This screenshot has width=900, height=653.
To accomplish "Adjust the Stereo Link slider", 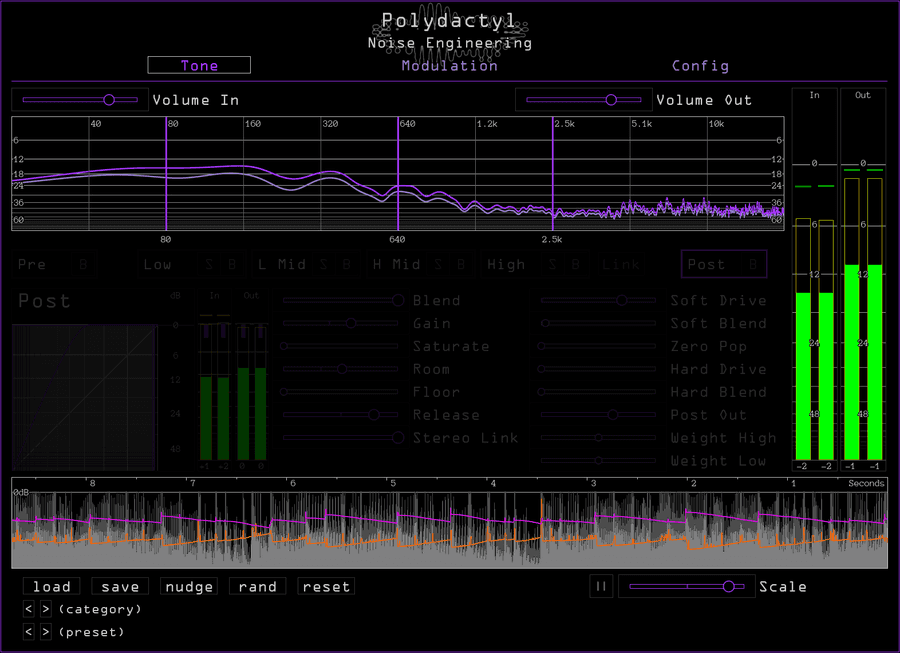I will point(342,438).
